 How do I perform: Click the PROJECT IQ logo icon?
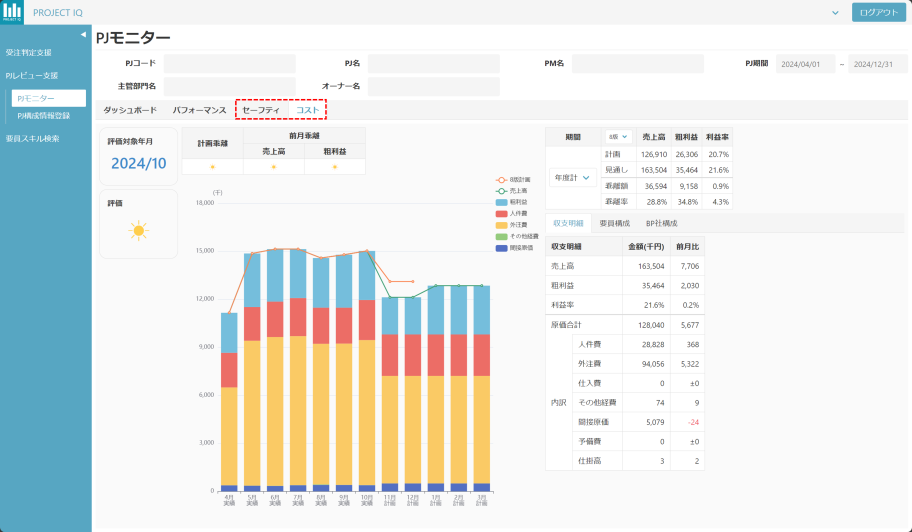(13, 12)
